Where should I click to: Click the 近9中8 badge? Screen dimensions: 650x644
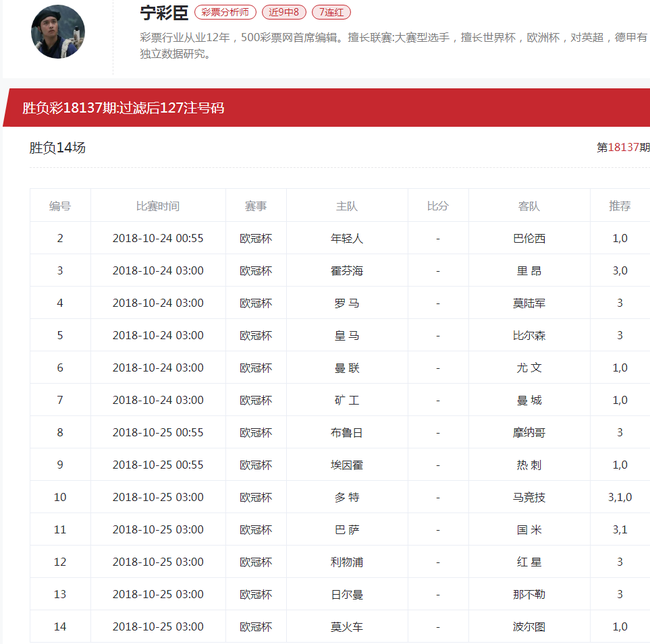[284, 12]
